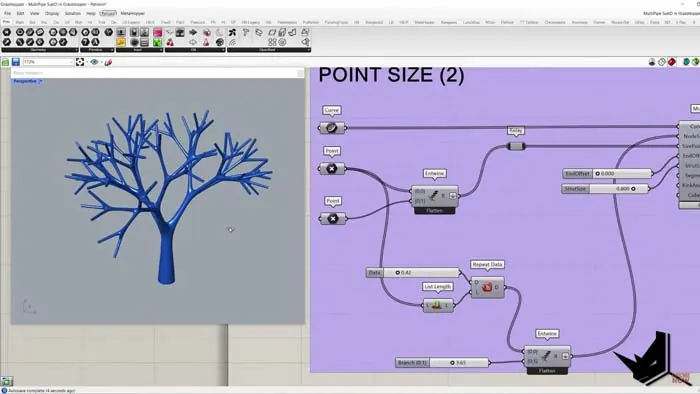Click the Perspective viewport title
This screenshot has height=394, width=700.
[x=25, y=82]
